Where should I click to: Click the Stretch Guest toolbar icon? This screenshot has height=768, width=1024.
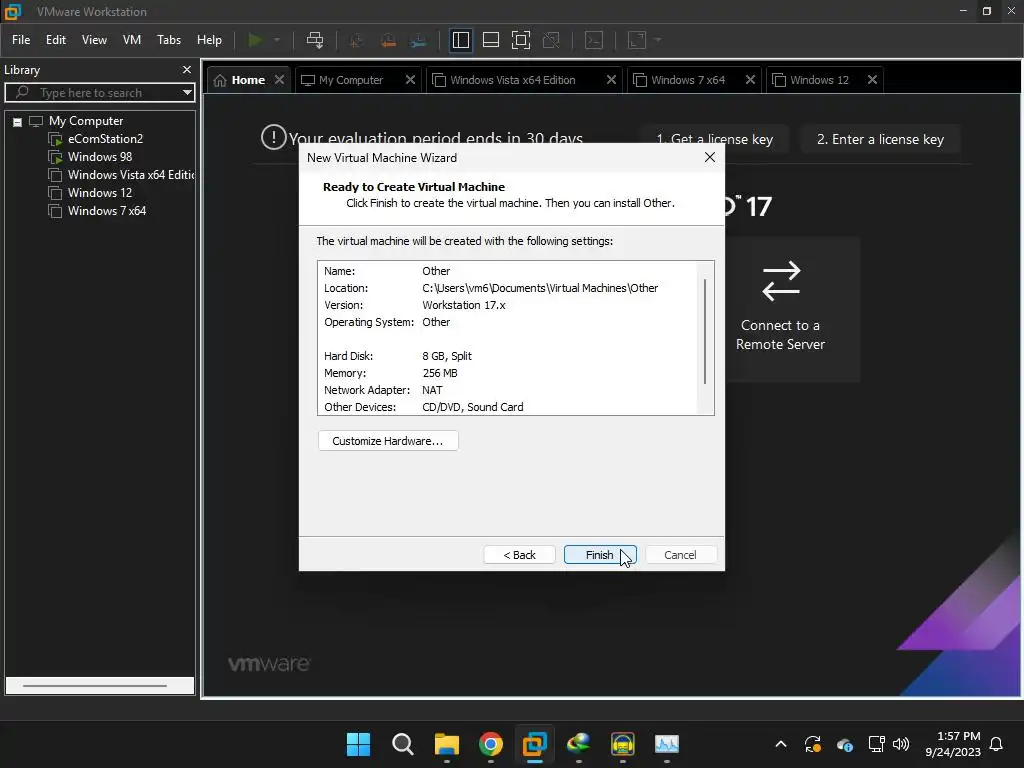(x=637, y=40)
